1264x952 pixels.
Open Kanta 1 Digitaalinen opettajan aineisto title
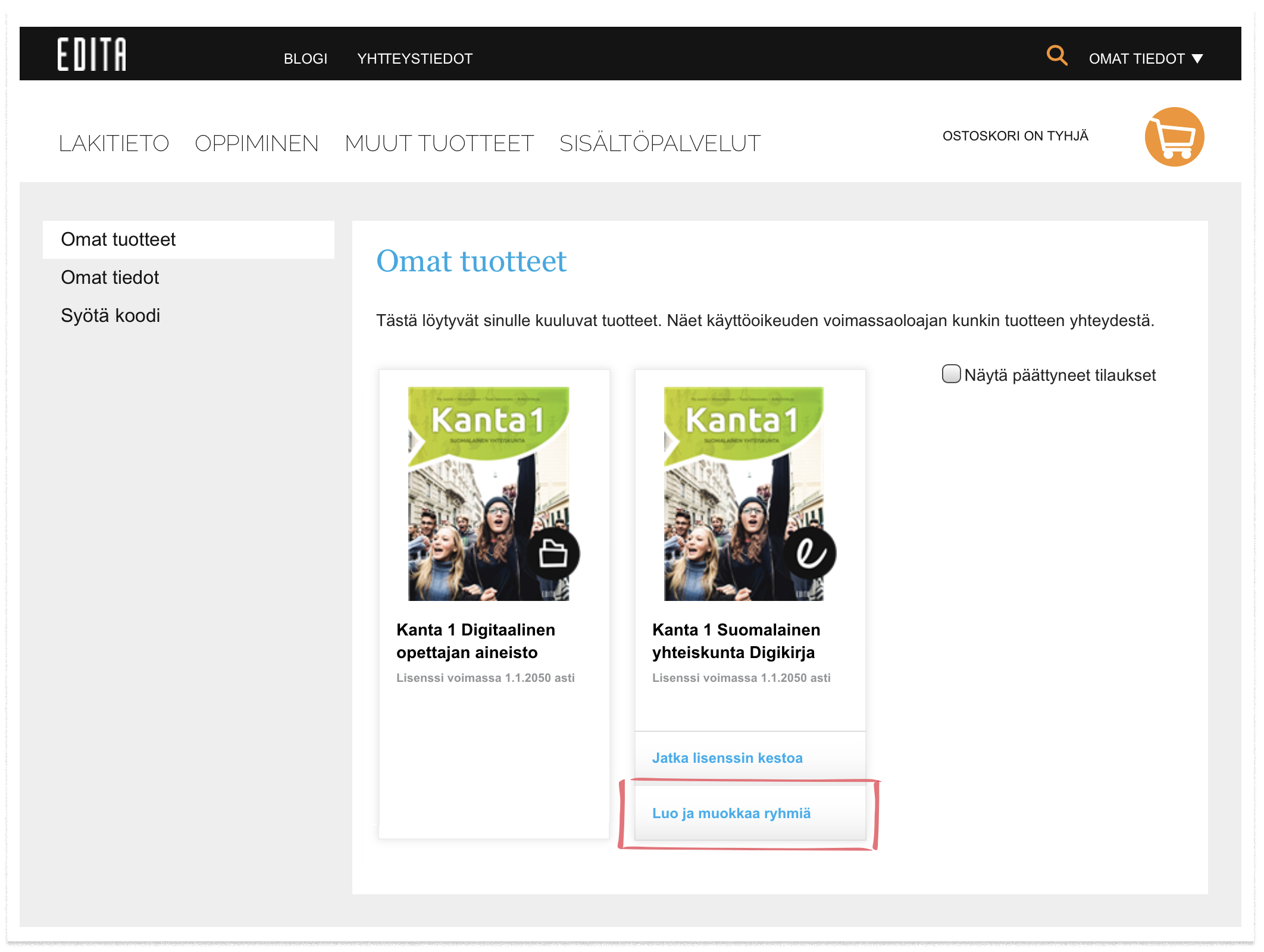475,641
